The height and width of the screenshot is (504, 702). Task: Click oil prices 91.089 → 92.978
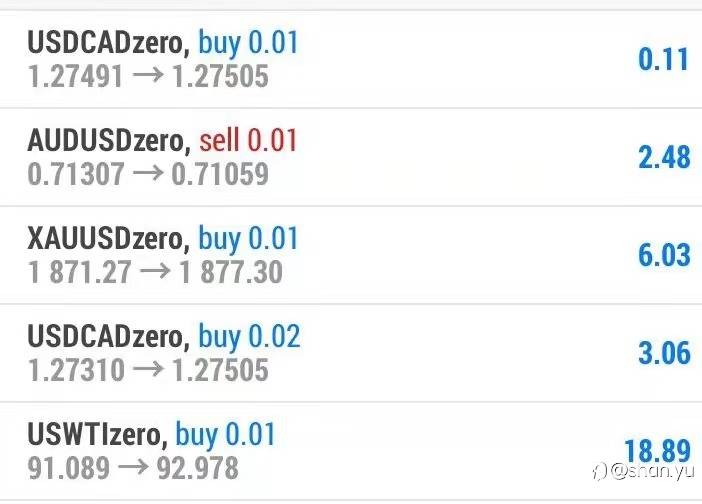coord(133,467)
